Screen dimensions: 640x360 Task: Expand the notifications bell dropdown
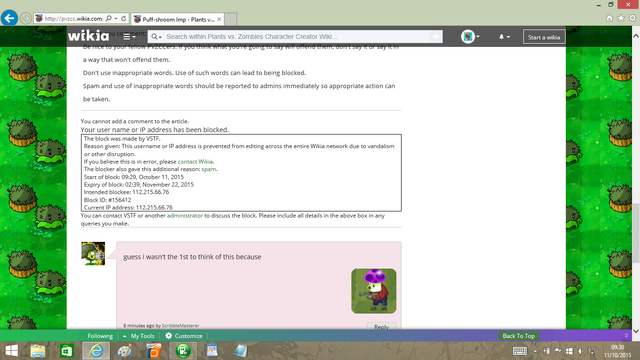(504, 37)
